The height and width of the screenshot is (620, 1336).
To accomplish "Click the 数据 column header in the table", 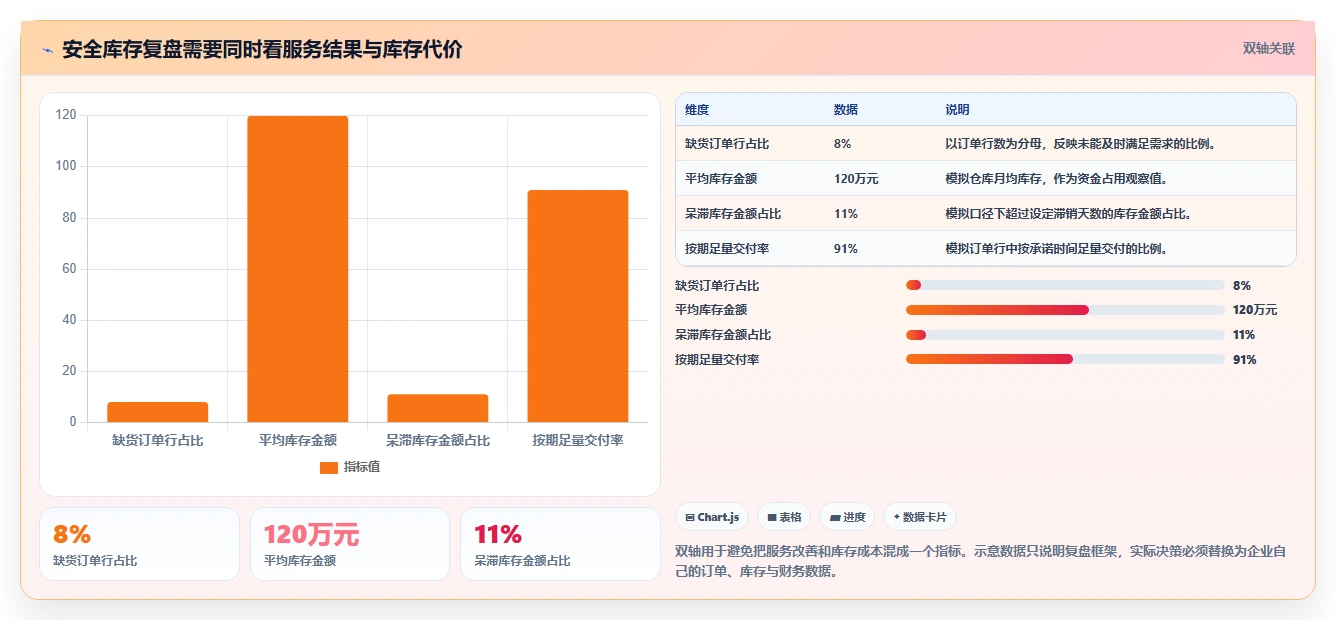I will pyautogui.click(x=845, y=110).
